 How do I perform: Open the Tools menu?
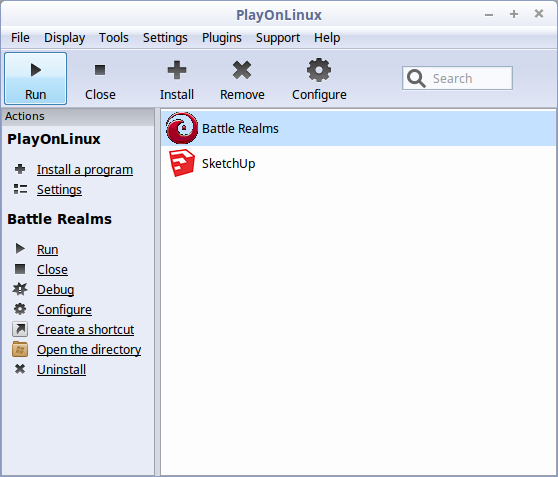[x=114, y=37]
